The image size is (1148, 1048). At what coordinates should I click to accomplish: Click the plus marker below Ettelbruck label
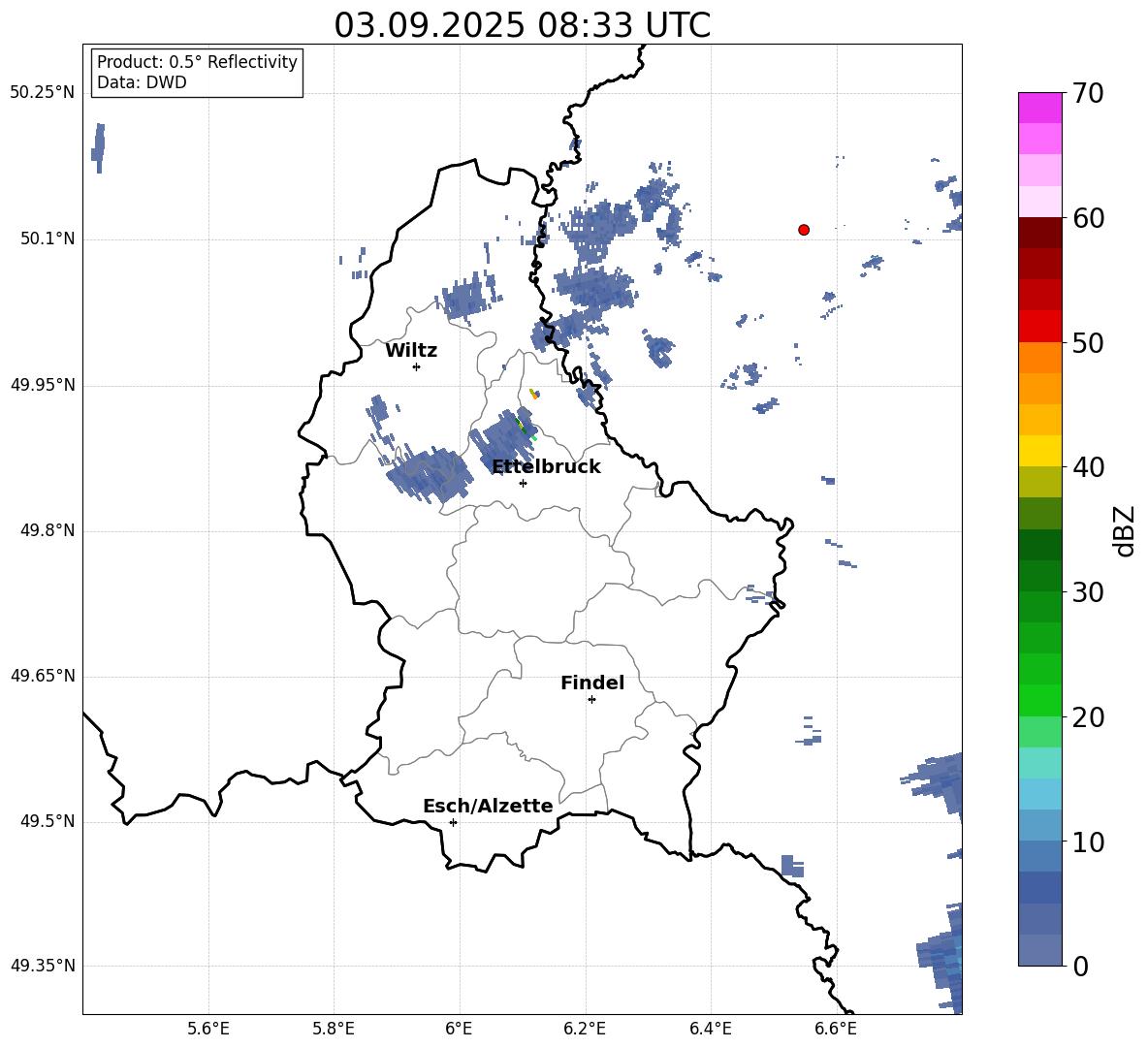(x=523, y=483)
